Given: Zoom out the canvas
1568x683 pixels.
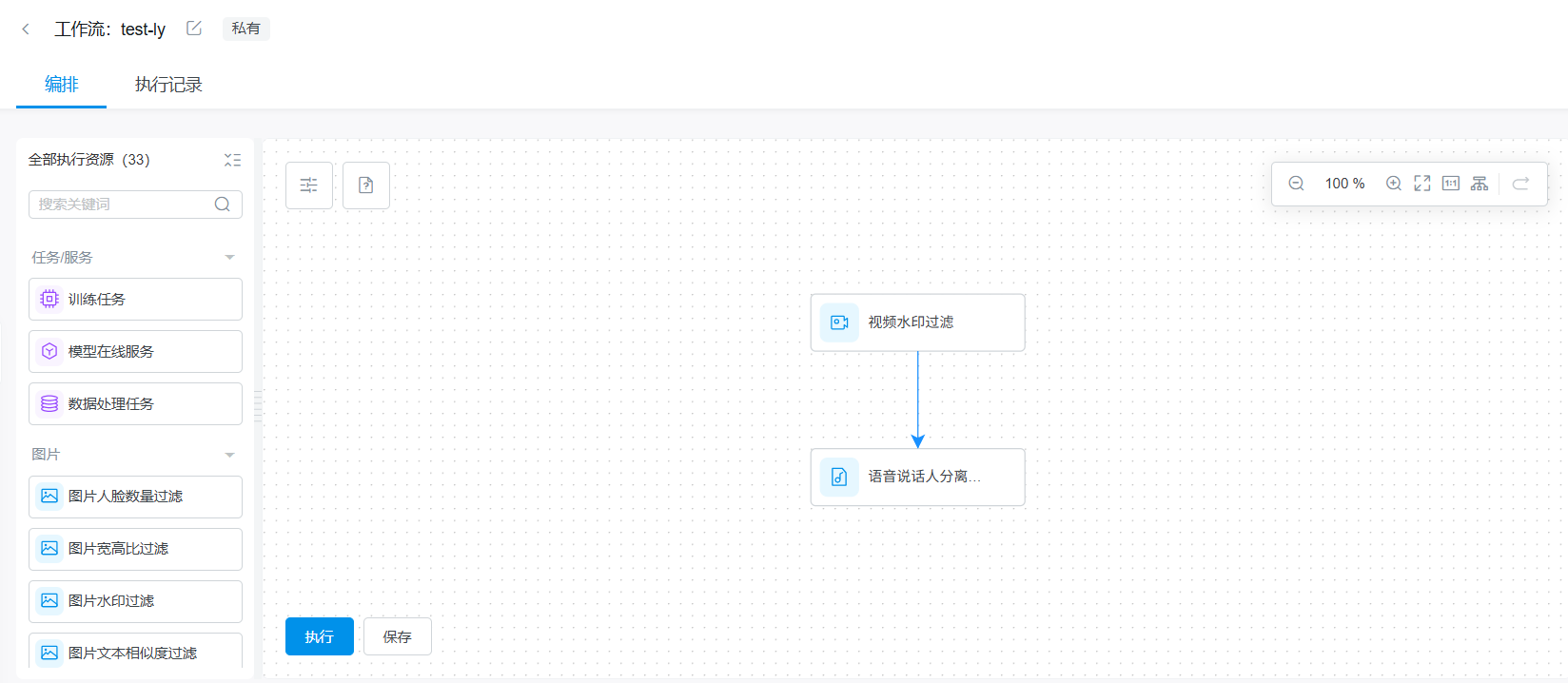Looking at the screenshot, I should 1296,184.
